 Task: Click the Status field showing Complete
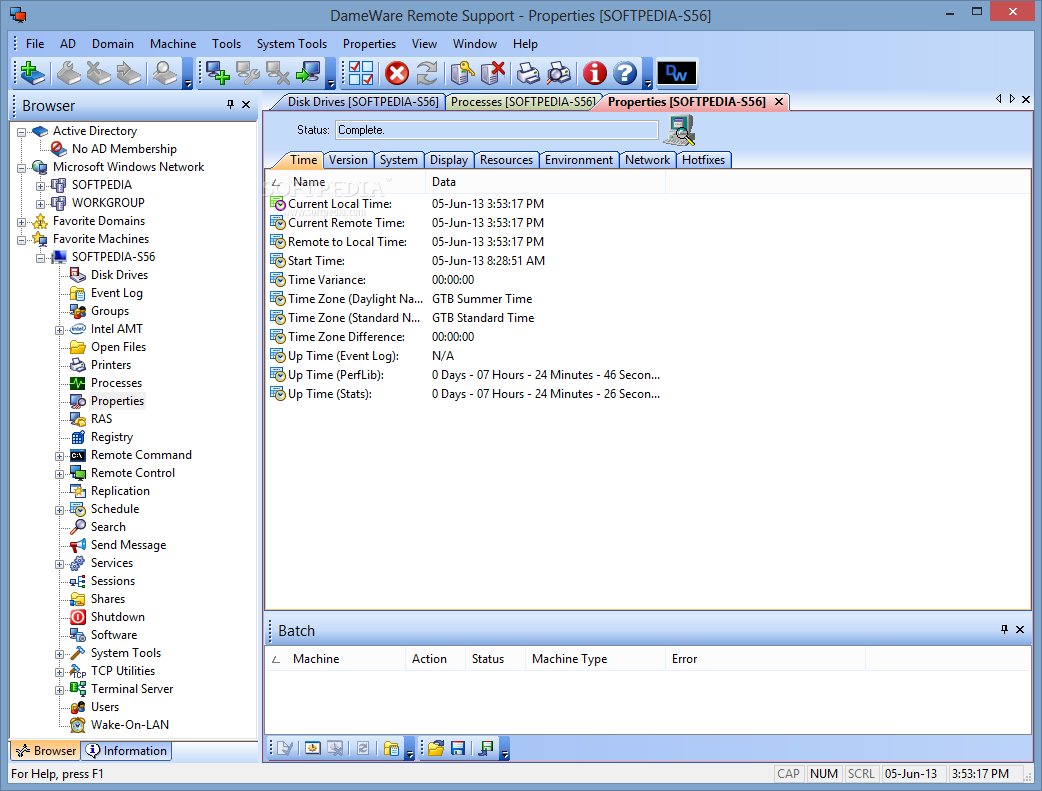tap(497, 130)
